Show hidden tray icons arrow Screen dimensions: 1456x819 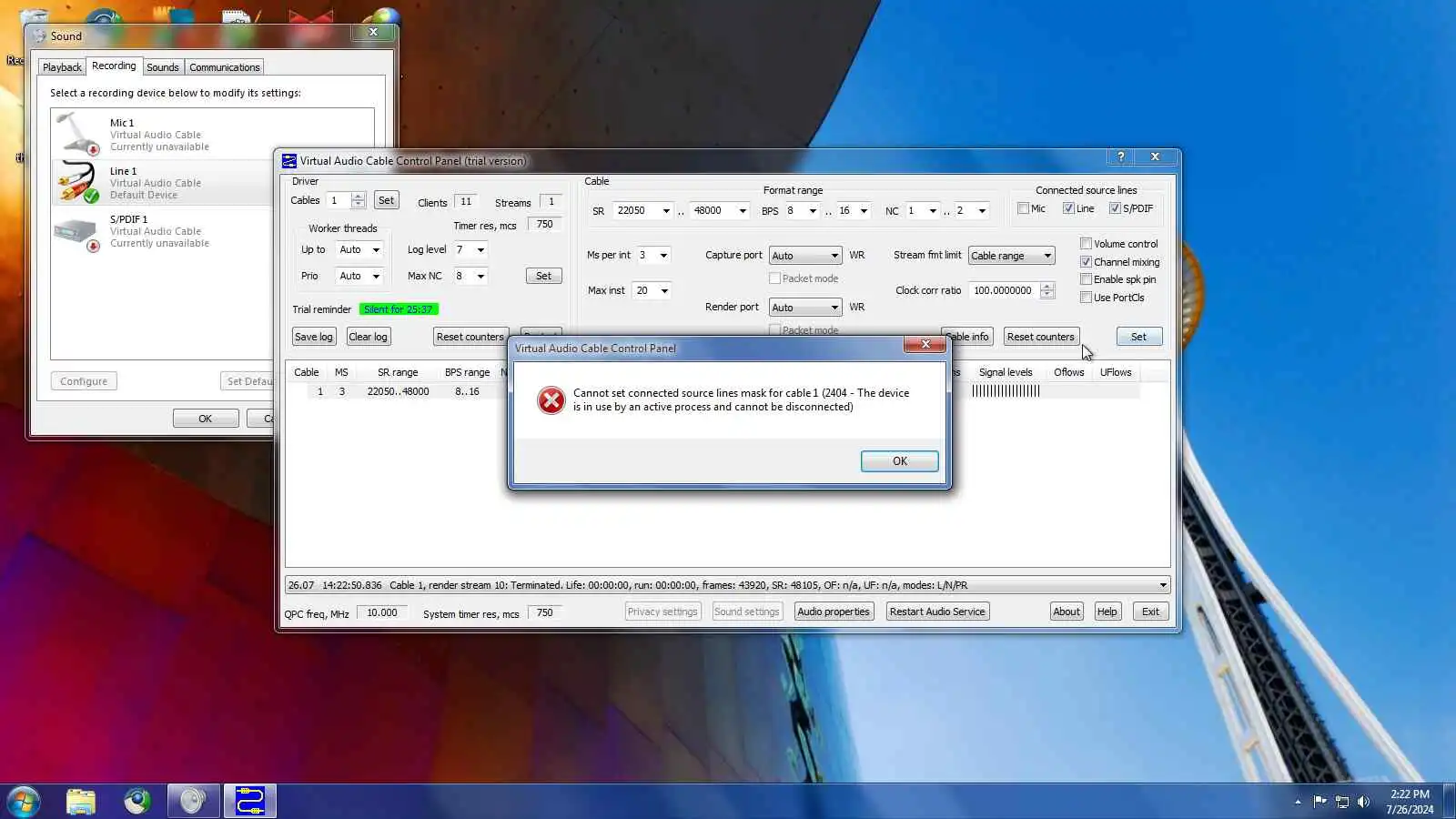point(1298,802)
